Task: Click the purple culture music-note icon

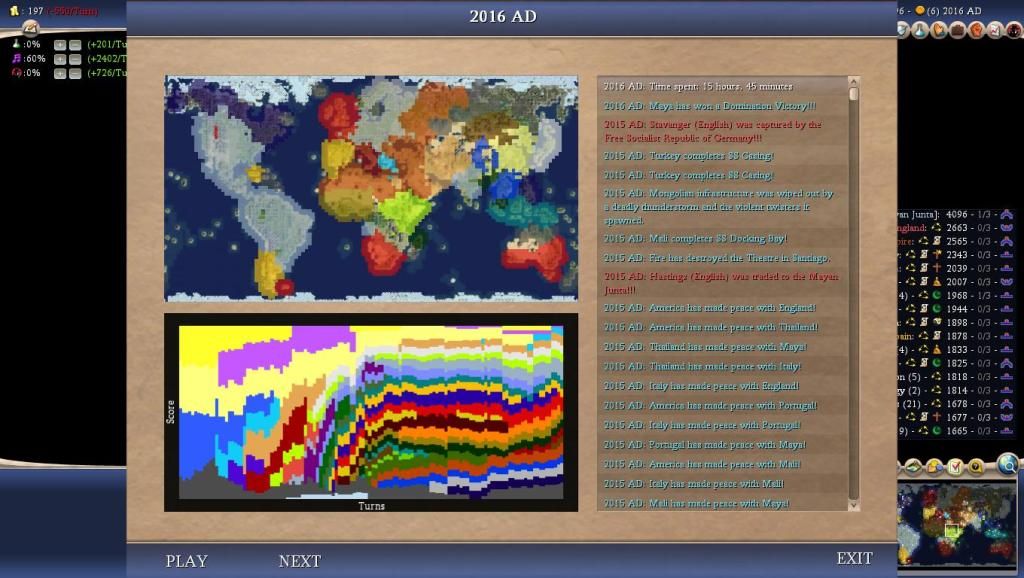Action: point(16,58)
